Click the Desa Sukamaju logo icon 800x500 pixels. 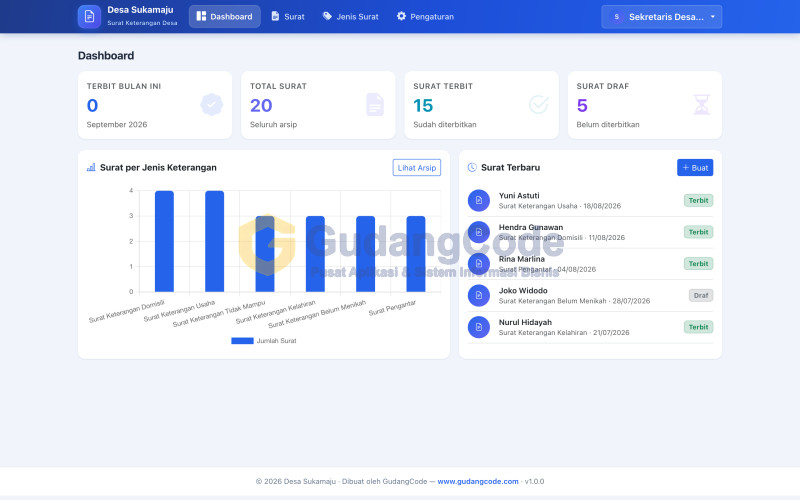click(x=89, y=16)
